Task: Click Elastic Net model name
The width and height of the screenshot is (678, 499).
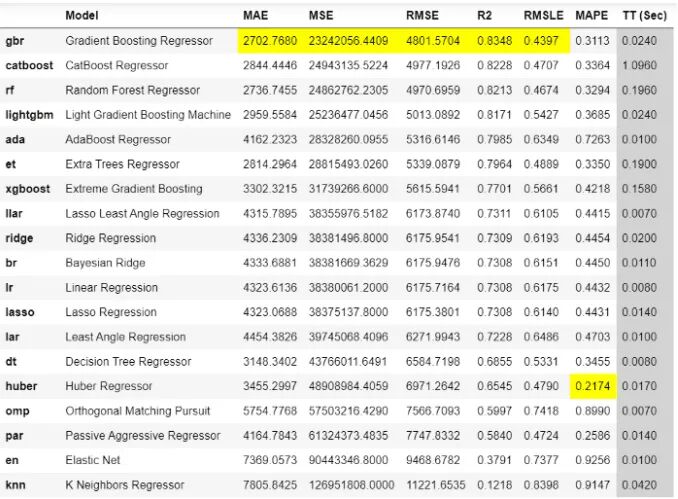Action: (93, 460)
